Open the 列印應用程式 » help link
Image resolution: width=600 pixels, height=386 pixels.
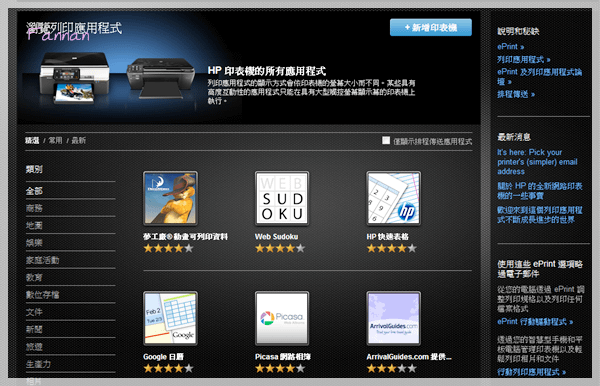coord(523,60)
